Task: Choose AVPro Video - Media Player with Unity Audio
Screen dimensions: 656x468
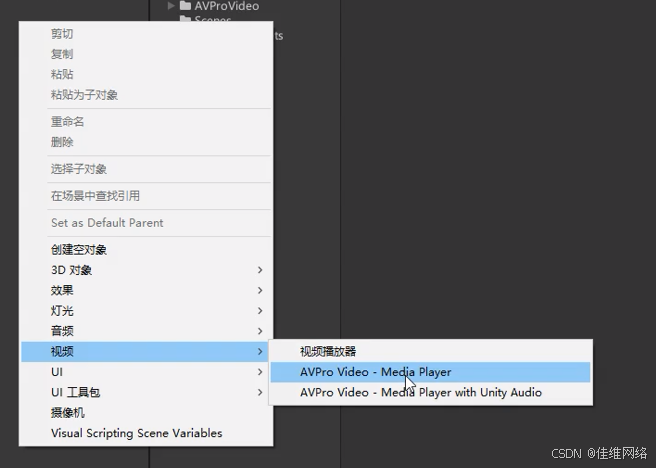Action: [430, 392]
